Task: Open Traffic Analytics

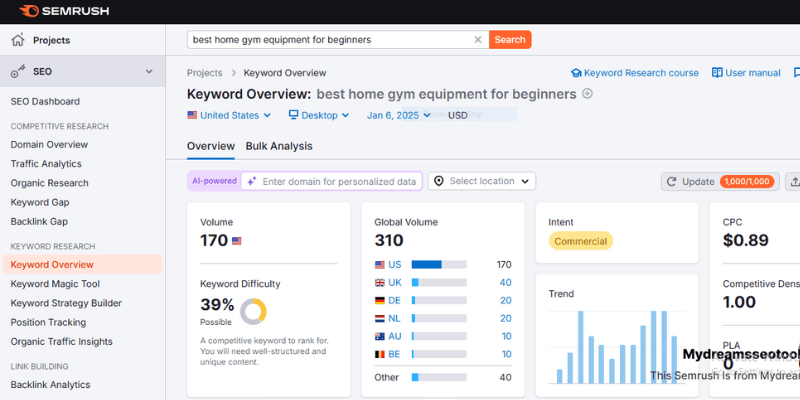Action: click(x=46, y=164)
